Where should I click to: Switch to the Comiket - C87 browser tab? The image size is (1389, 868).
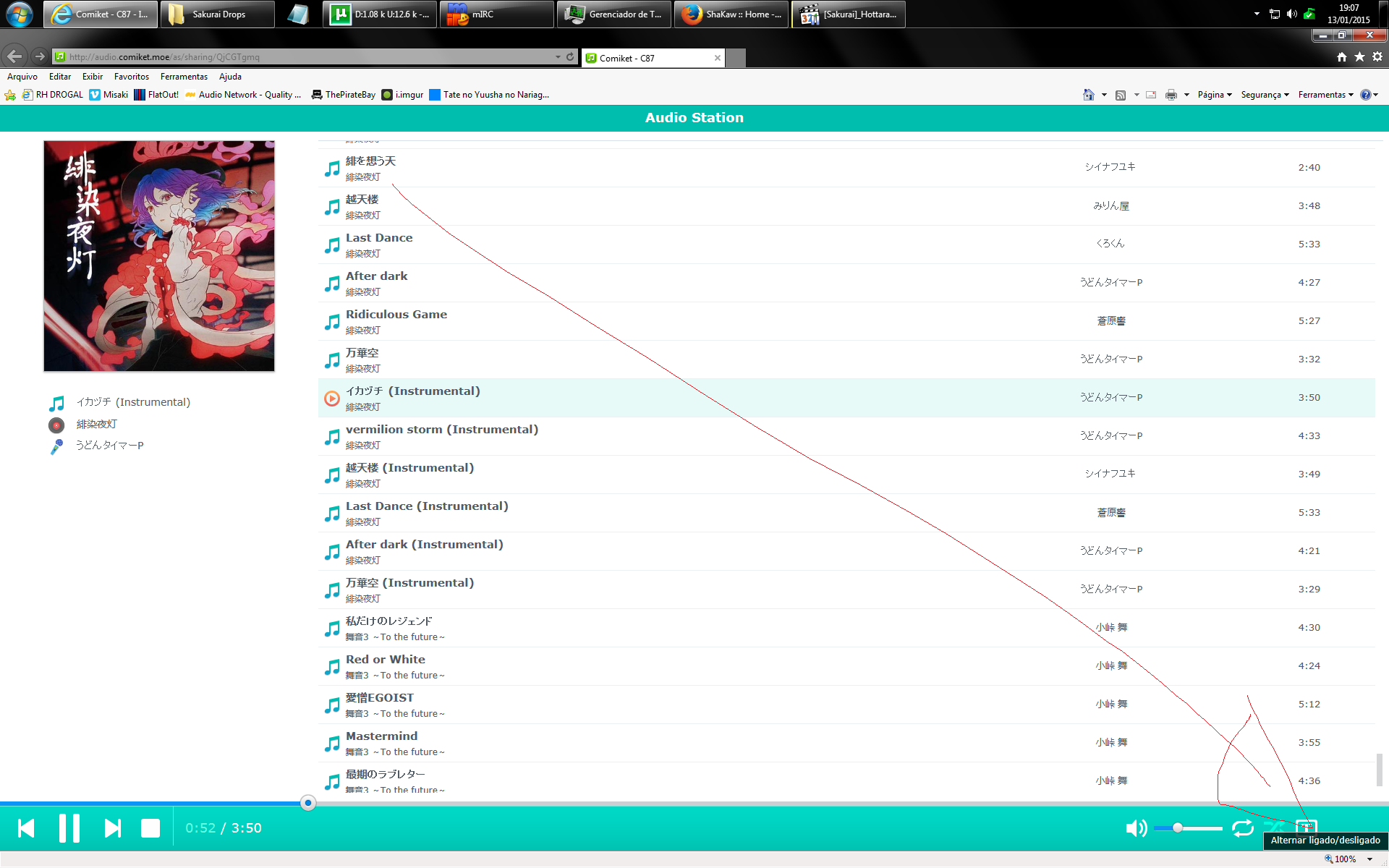pos(653,58)
